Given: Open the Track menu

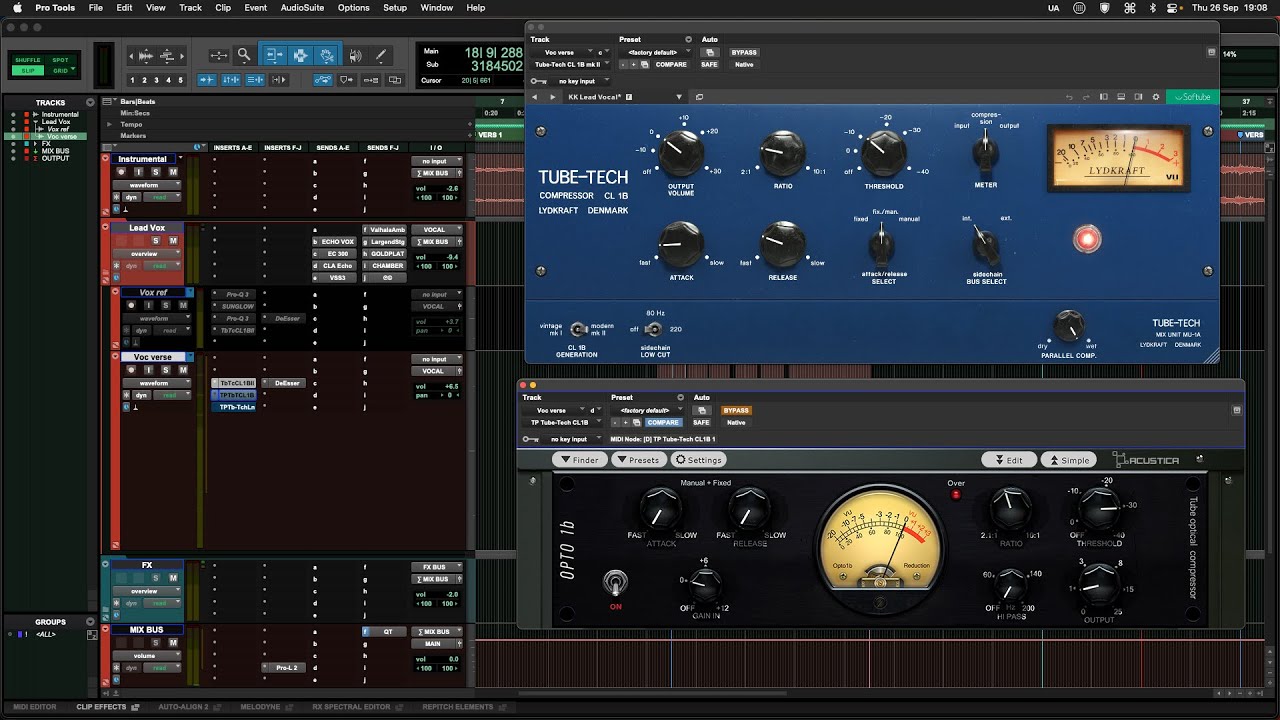Looking at the screenshot, I should point(190,7).
